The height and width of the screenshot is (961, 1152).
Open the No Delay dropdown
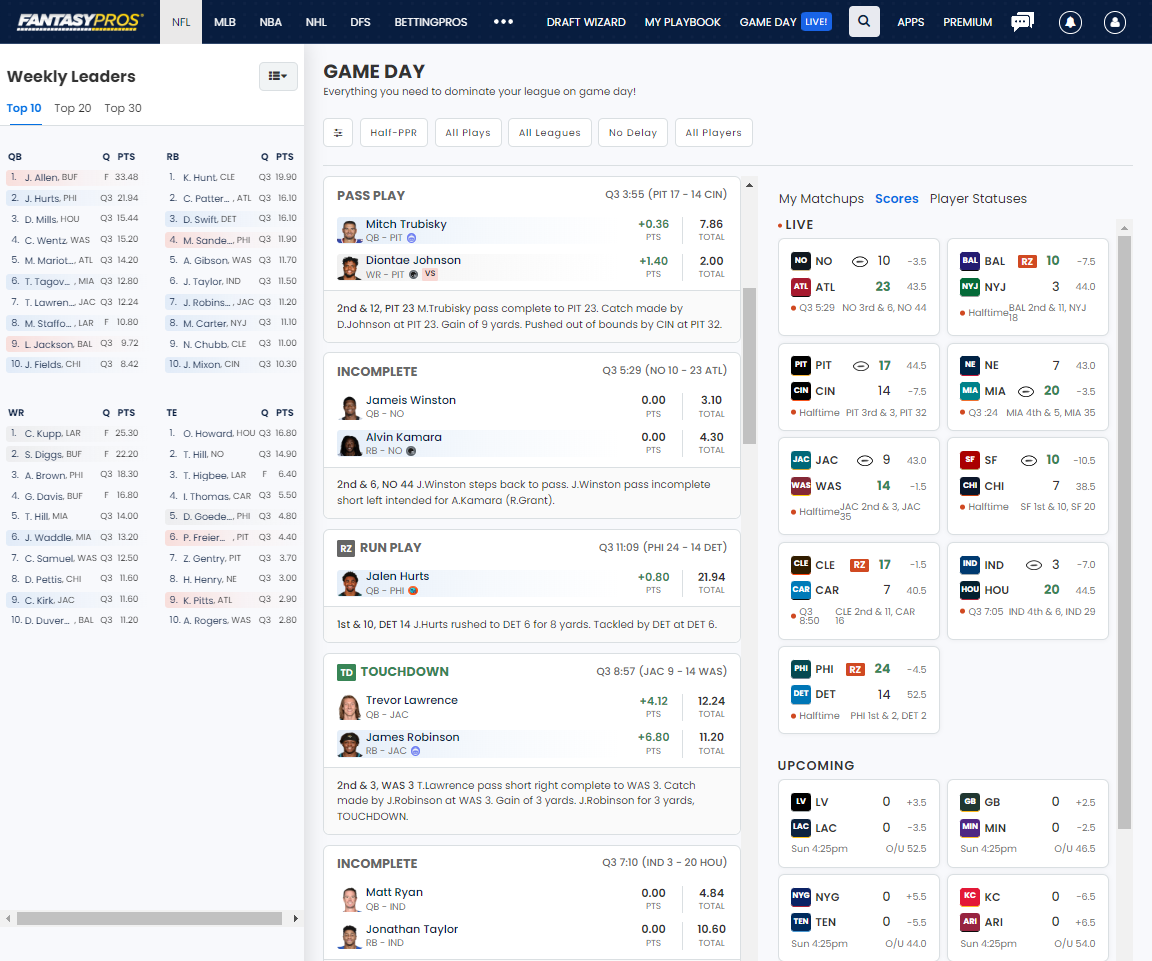pyautogui.click(x=633, y=133)
